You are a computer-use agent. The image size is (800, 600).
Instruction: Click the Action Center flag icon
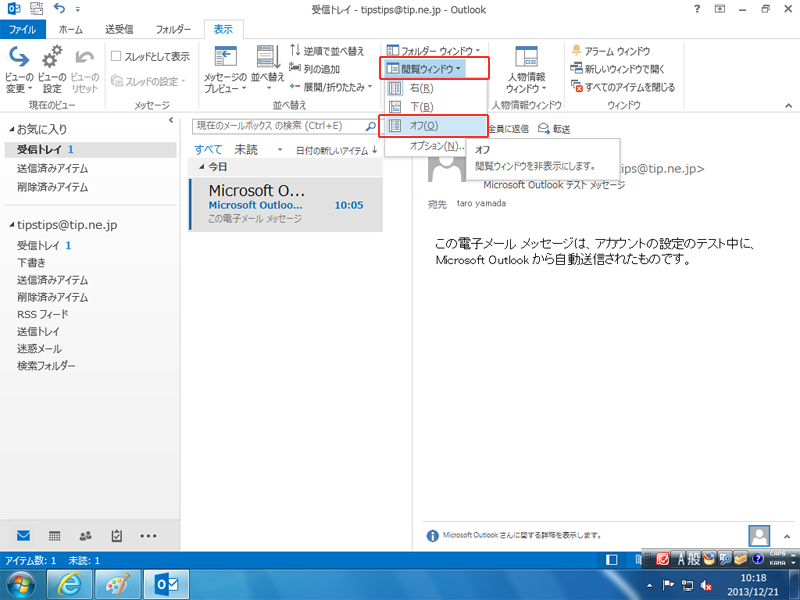(x=668, y=585)
